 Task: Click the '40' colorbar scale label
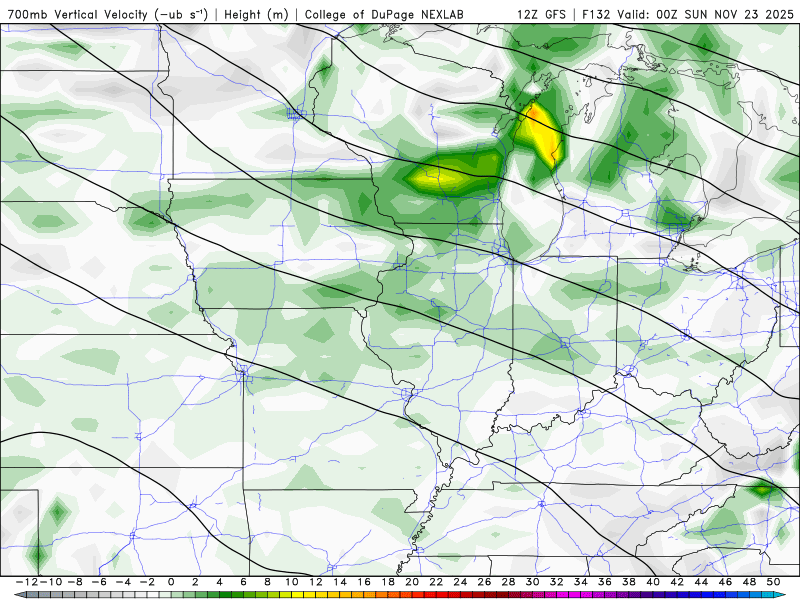(653, 582)
